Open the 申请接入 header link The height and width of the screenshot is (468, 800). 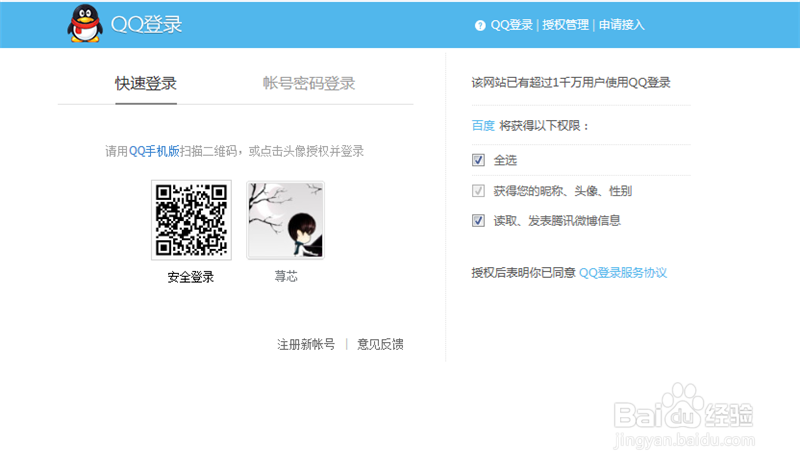click(x=621, y=25)
